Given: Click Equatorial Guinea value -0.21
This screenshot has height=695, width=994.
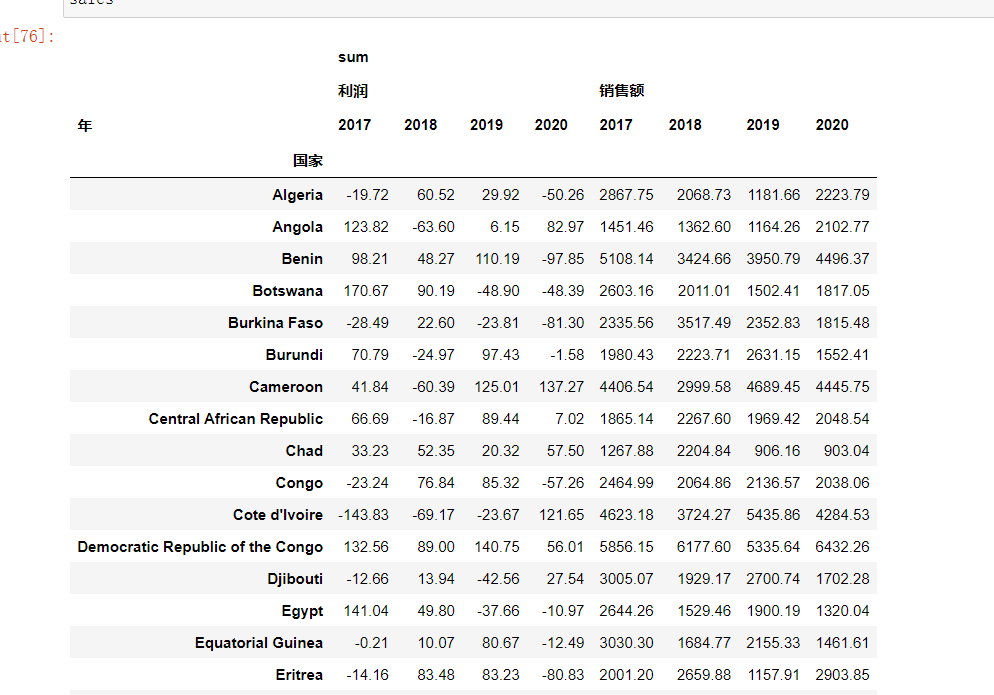Looking at the screenshot, I should click(x=371, y=643).
